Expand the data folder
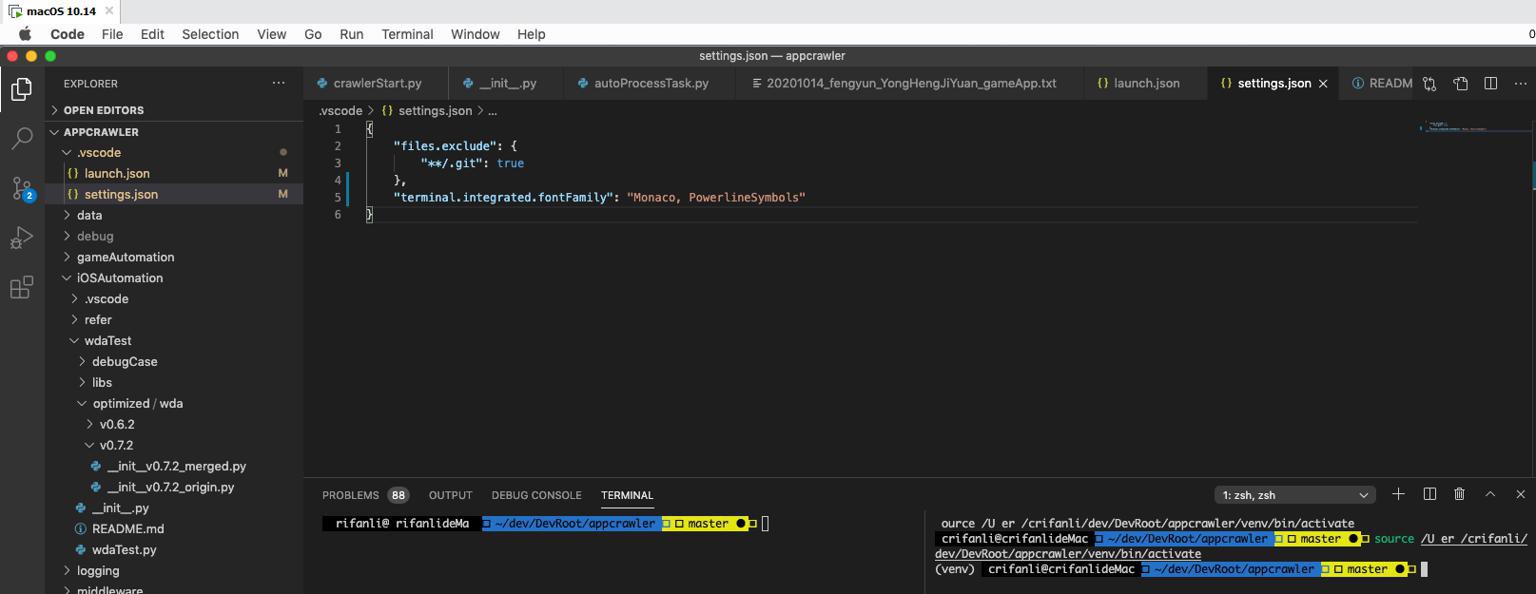 point(174,215)
